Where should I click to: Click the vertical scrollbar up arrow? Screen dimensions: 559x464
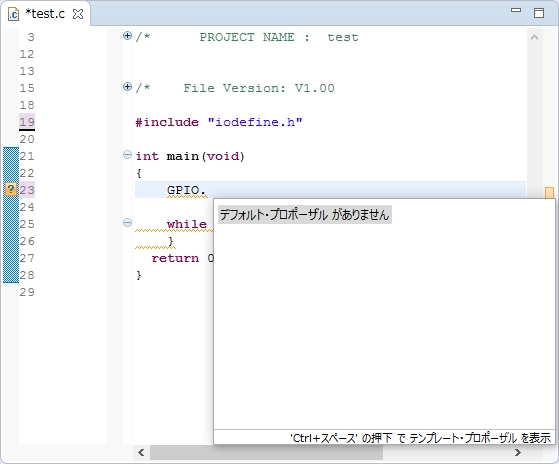pyautogui.click(x=534, y=37)
